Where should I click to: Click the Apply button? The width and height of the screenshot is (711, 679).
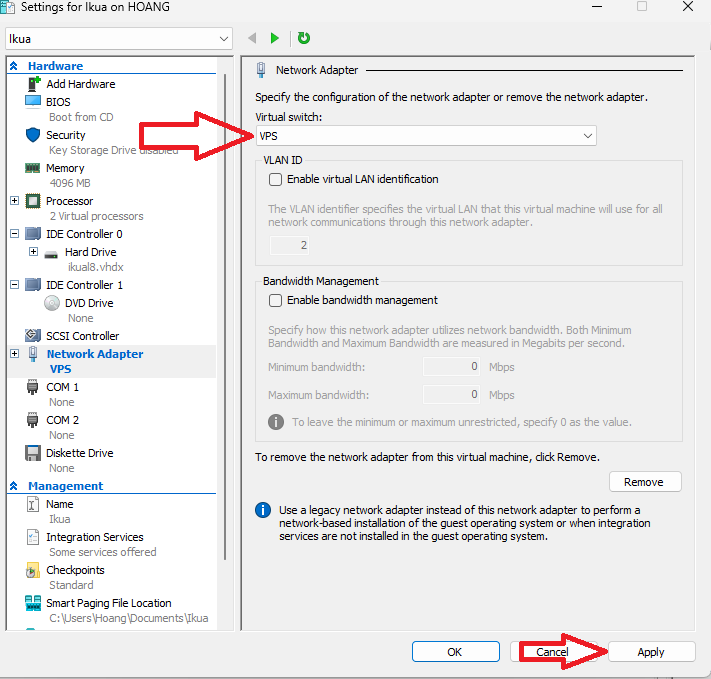click(651, 652)
